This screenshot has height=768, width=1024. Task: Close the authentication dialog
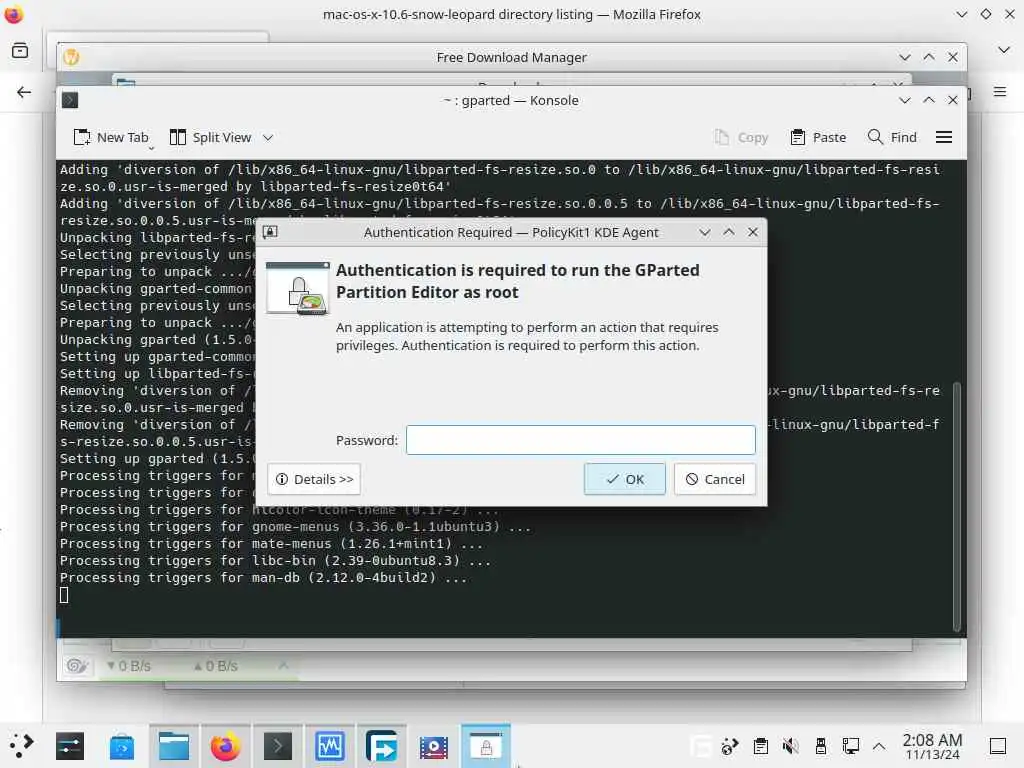click(x=753, y=232)
